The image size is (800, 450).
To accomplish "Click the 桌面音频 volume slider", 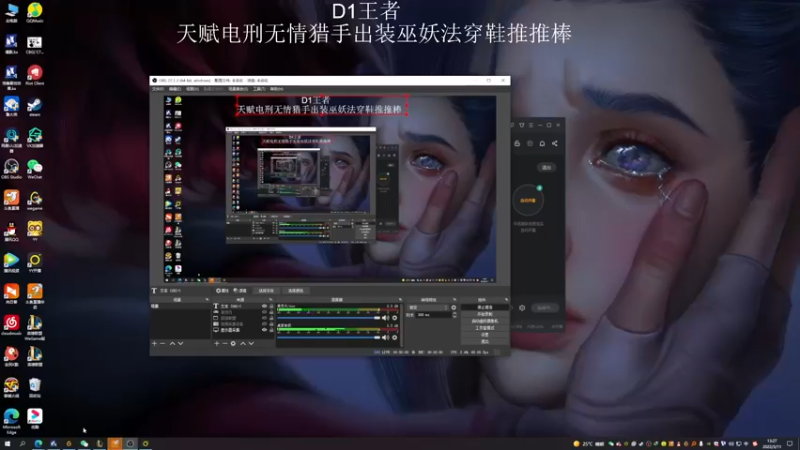I will point(329,337).
